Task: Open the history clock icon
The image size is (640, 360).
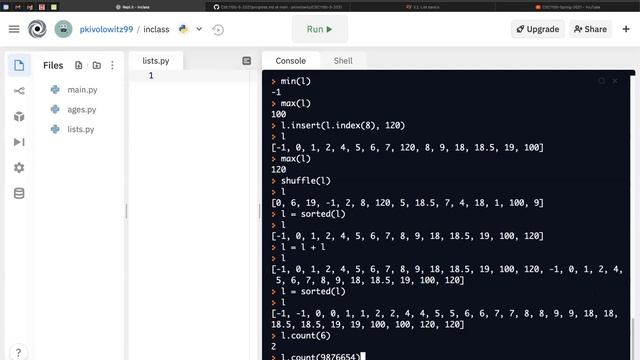Action: pyautogui.click(x=218, y=29)
